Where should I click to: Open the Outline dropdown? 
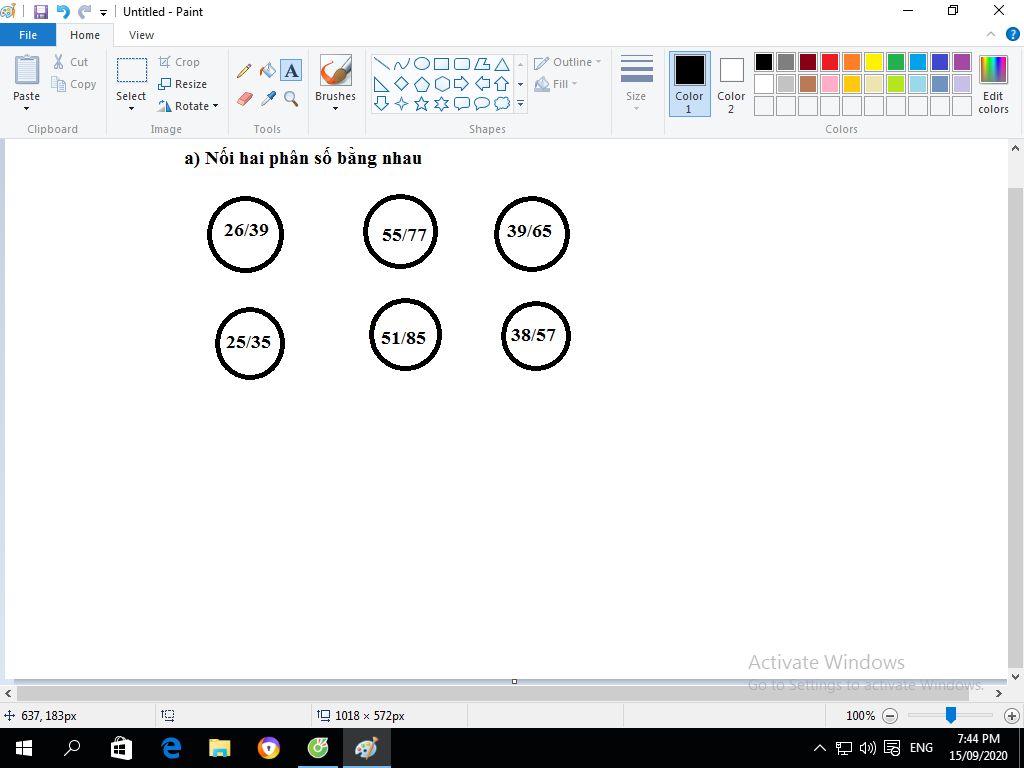coord(568,62)
